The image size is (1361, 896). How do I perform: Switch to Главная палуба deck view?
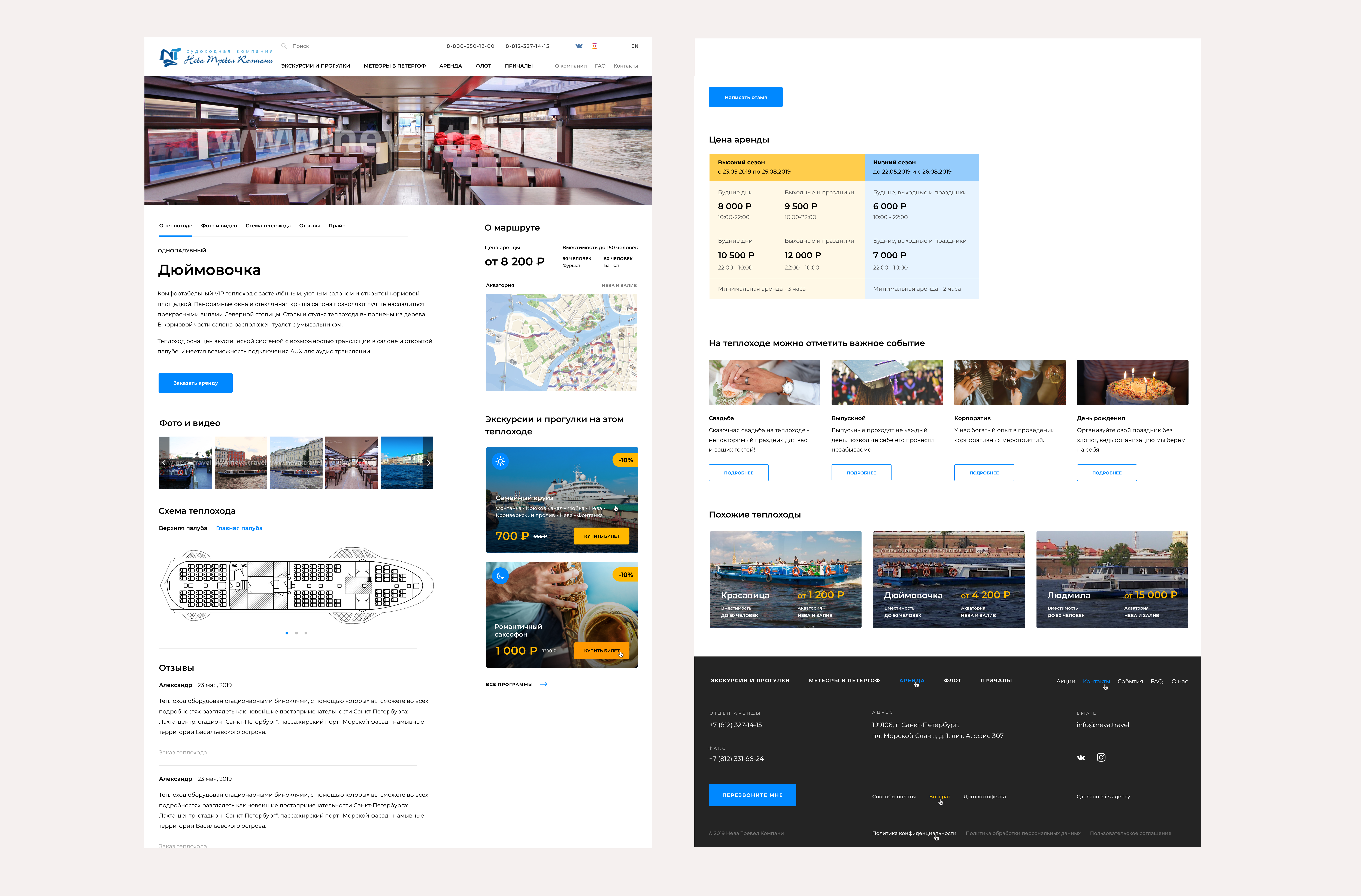pyautogui.click(x=239, y=528)
